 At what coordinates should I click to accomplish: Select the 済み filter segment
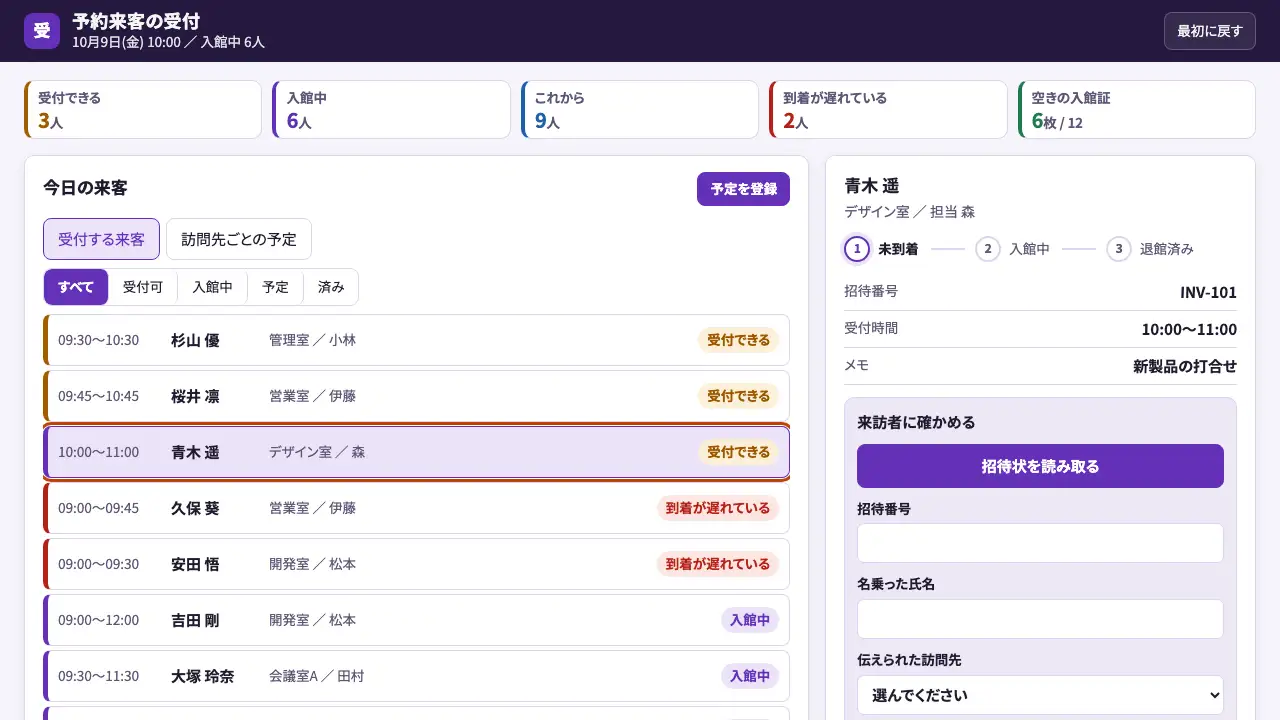pyautogui.click(x=331, y=287)
